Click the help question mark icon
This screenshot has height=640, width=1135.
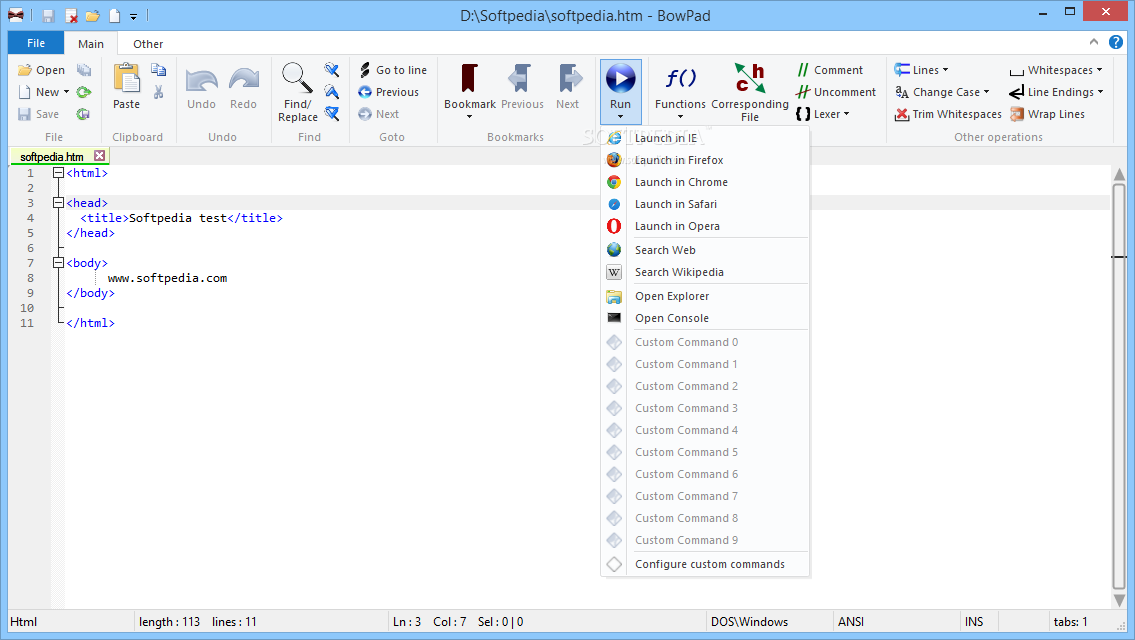pyautogui.click(x=1115, y=43)
